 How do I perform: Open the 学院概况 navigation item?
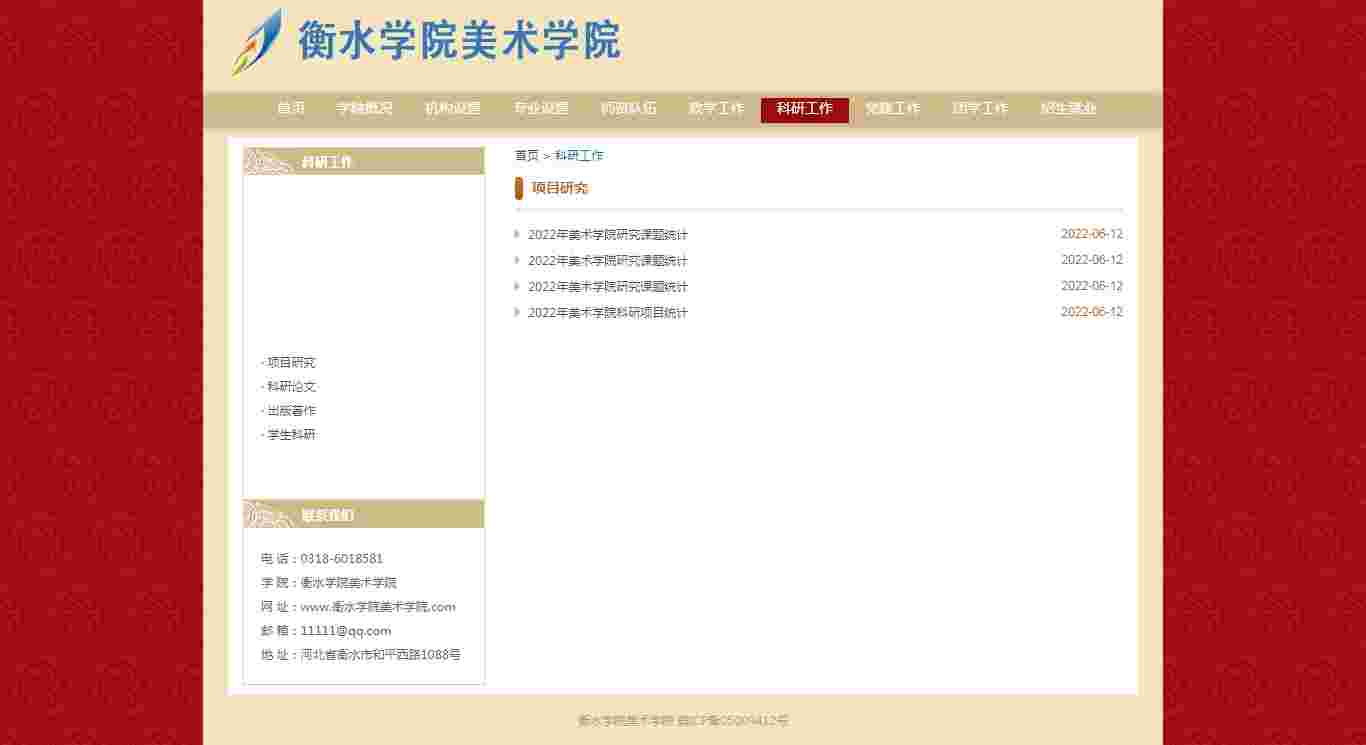tap(364, 109)
